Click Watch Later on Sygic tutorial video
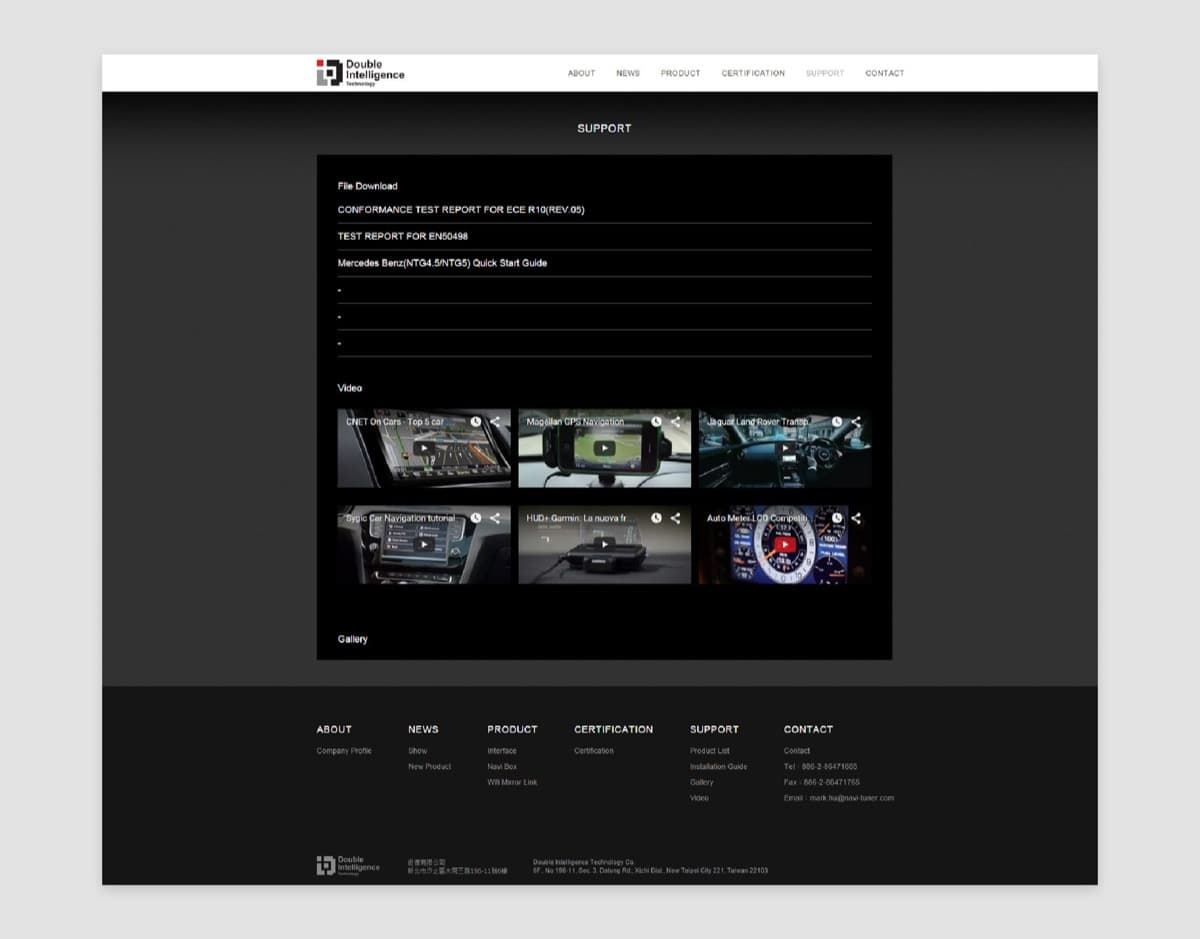 pos(476,518)
